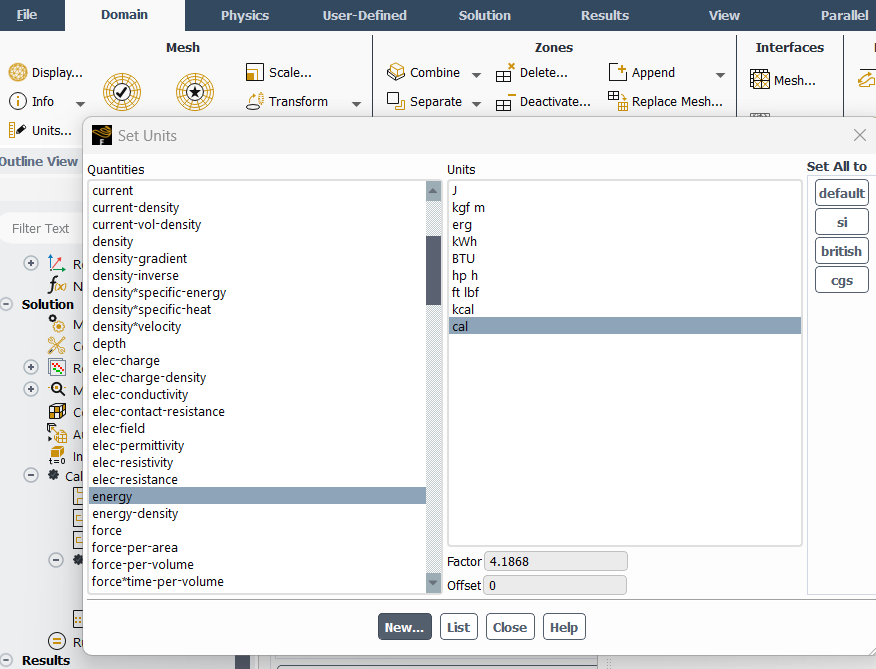The height and width of the screenshot is (669, 876).
Task: Expand the Monitors tree node
Action: point(31,389)
